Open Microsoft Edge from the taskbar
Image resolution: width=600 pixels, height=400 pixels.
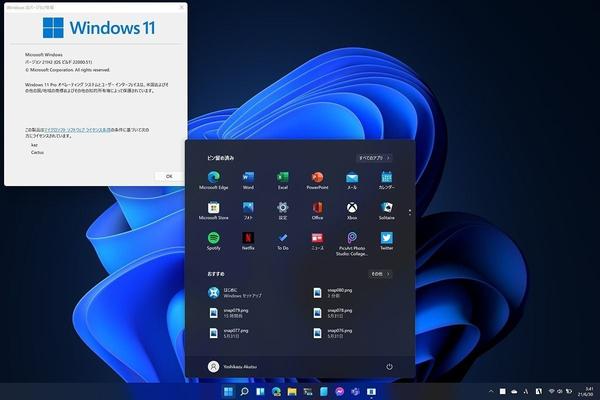tap(276, 391)
